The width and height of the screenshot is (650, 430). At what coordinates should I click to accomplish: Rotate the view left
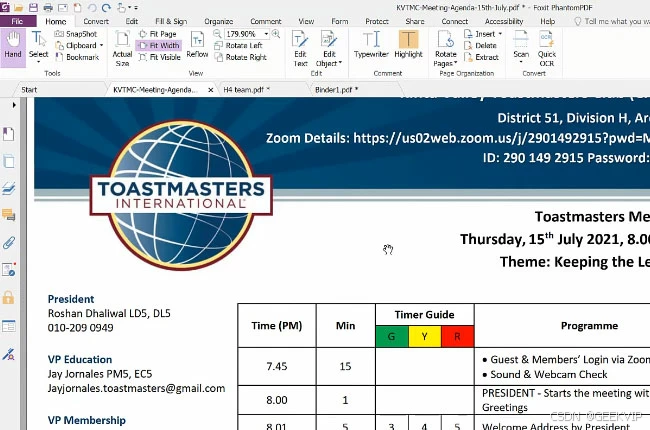[x=239, y=45]
